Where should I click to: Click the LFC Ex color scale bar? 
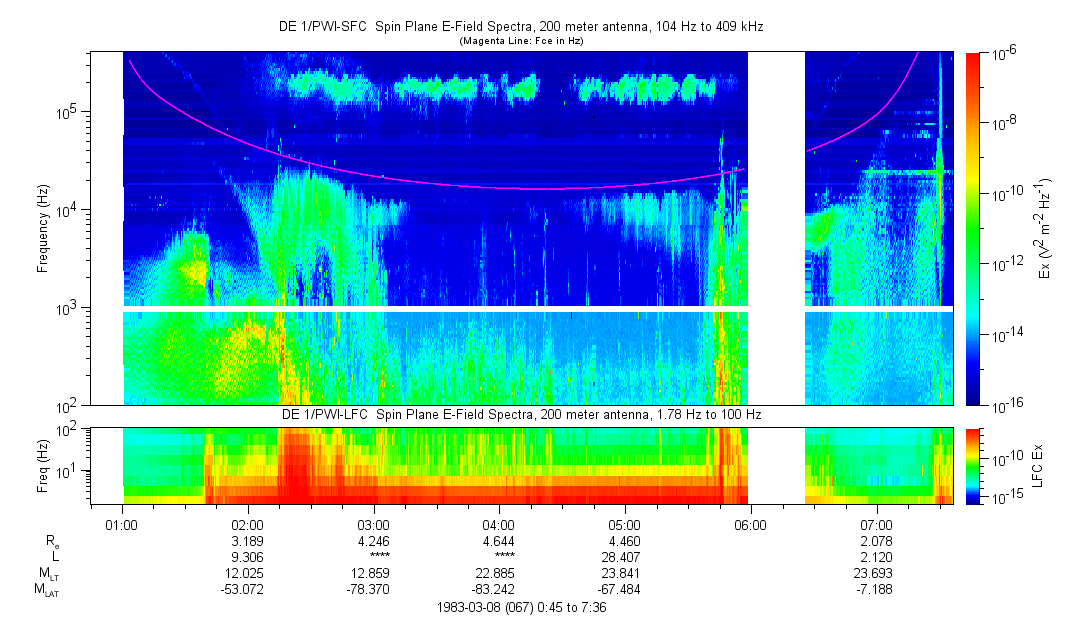973,465
